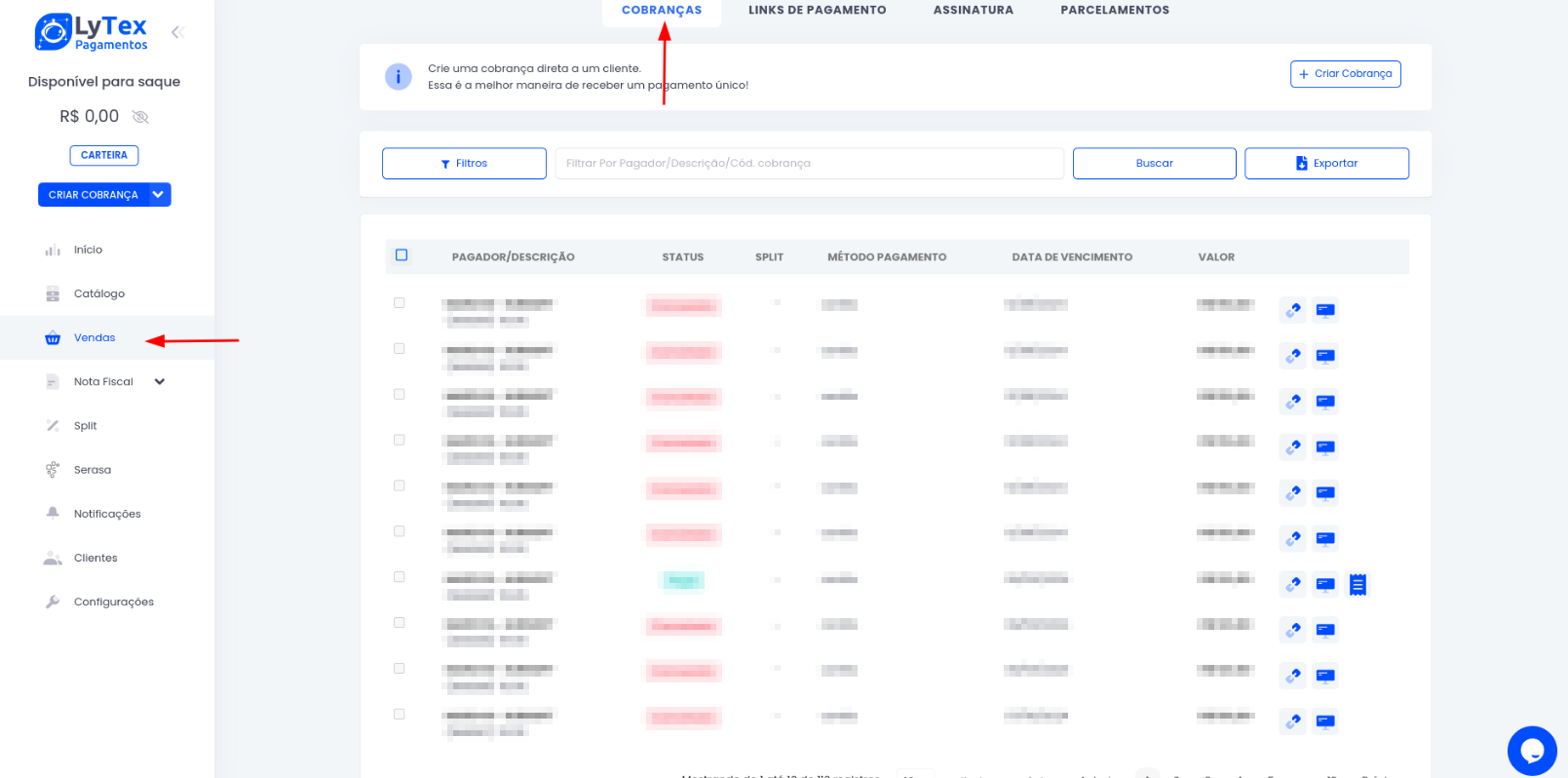
Task: Click the MÉTODO PAGAMENTO column header
Action: tap(887, 257)
